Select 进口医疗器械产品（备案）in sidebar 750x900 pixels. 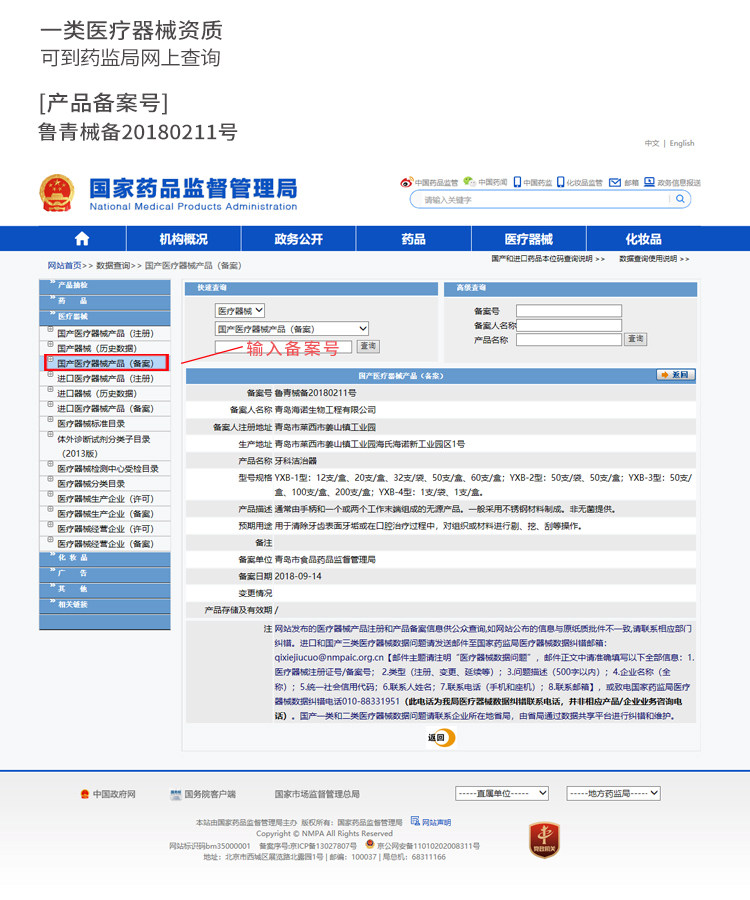tap(106, 409)
